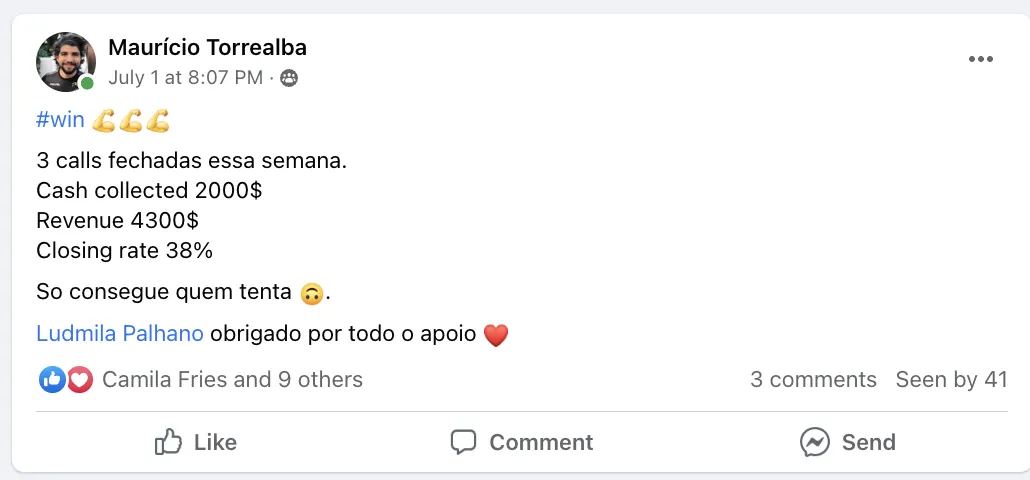This screenshot has height=480, width=1030.
Task: Click the blue thumbs-up reaction icon
Action: (x=51, y=380)
